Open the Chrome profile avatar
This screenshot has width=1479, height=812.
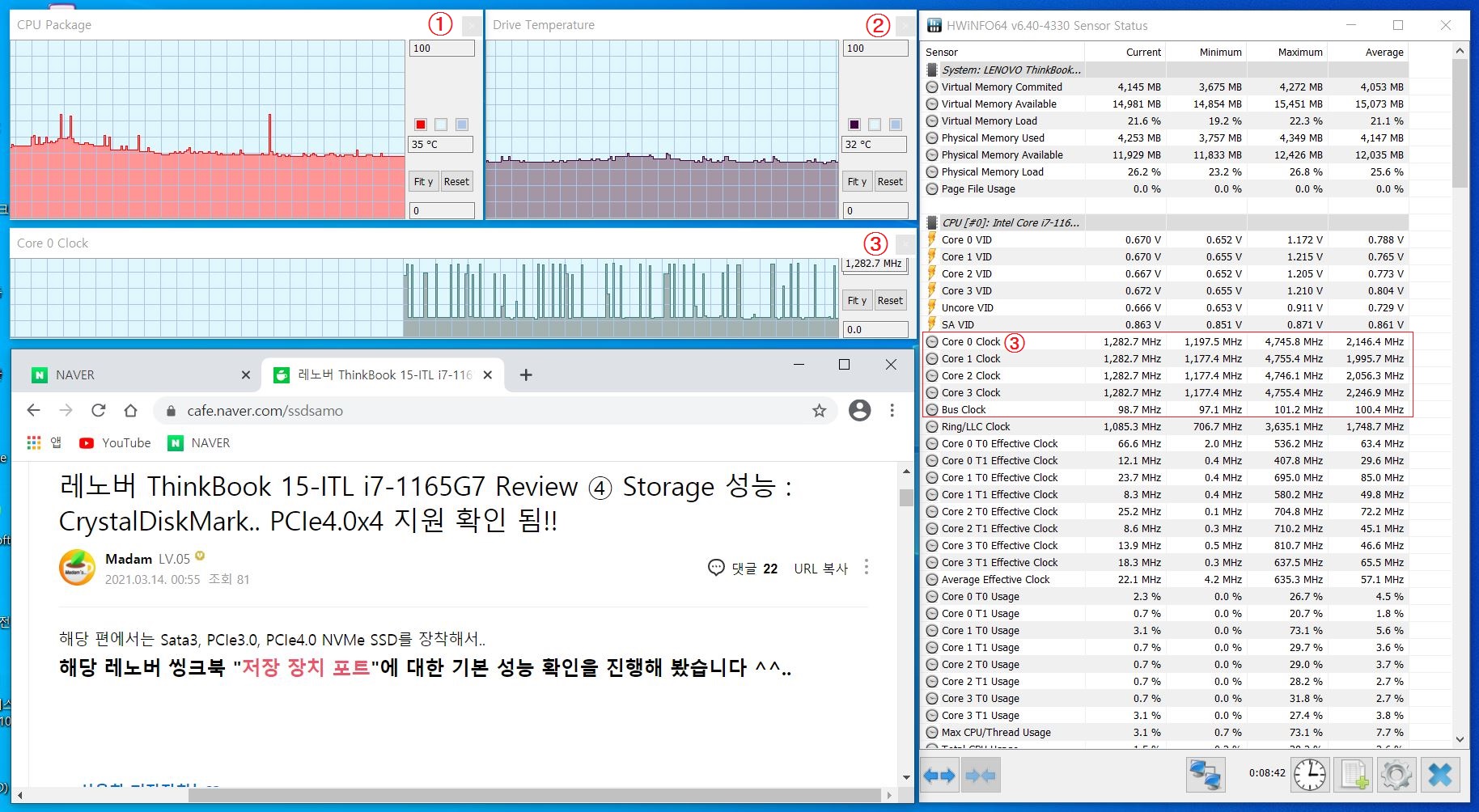pyautogui.click(x=859, y=410)
